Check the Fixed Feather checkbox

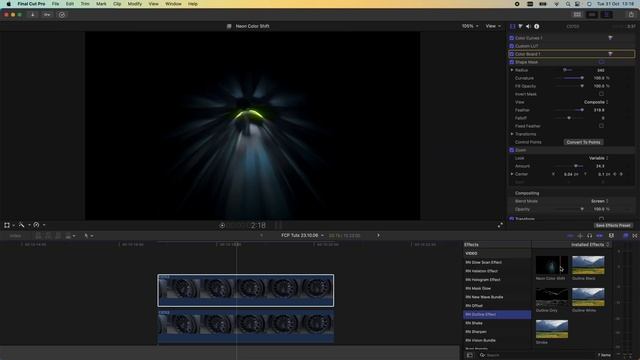(601, 126)
